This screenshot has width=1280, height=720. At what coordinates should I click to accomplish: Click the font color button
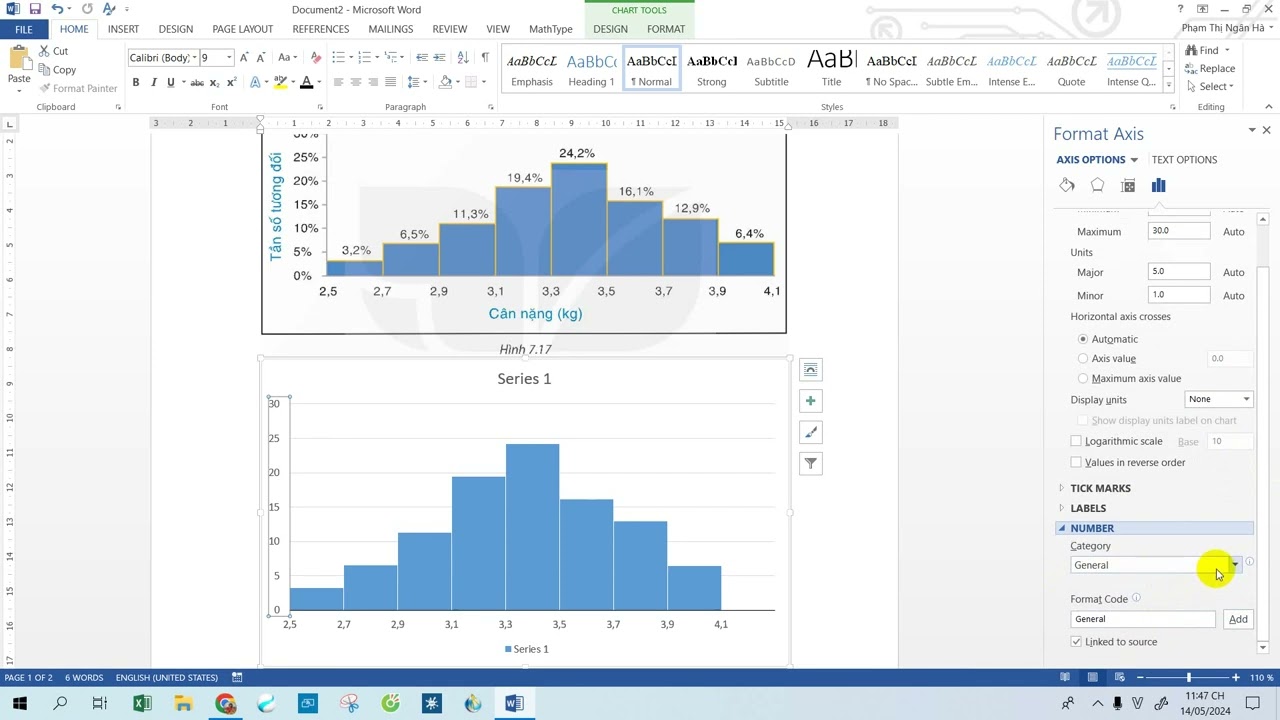(x=307, y=82)
